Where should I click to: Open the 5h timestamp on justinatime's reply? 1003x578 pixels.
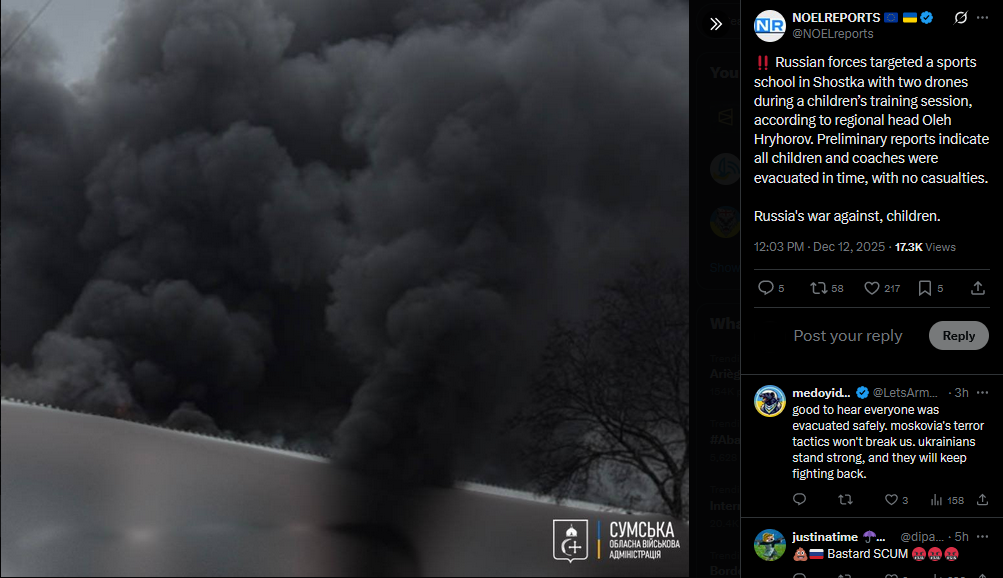click(x=961, y=537)
